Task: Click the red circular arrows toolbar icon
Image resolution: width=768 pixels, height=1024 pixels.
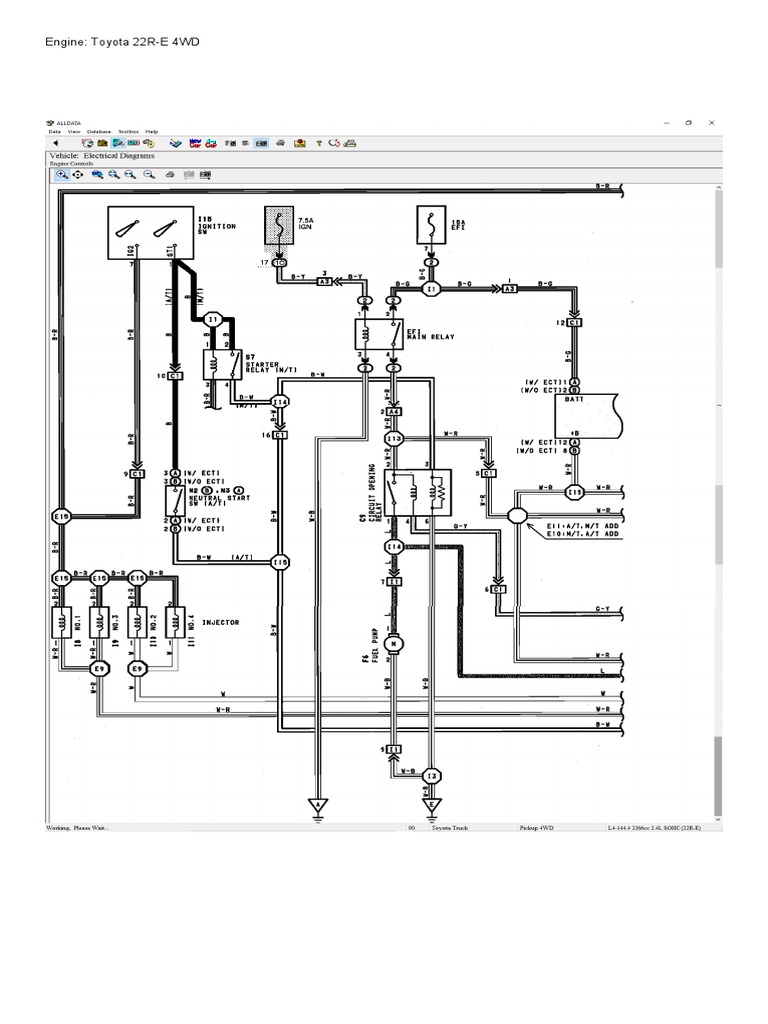Action: pyautogui.click(x=334, y=143)
